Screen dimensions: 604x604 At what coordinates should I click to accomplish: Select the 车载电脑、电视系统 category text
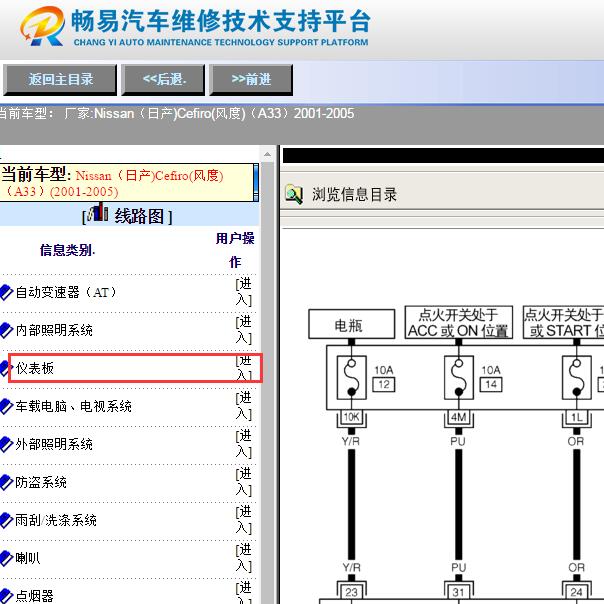point(74,406)
